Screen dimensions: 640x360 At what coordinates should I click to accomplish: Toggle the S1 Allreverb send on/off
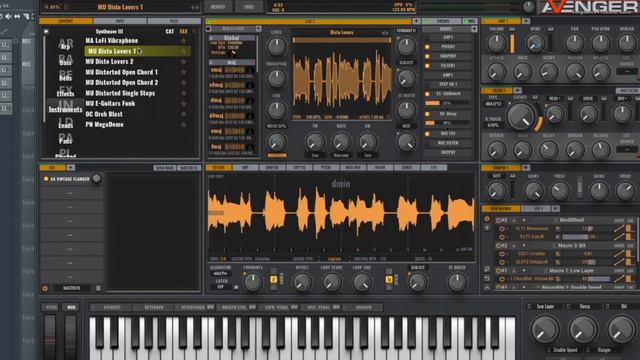pos(427,94)
